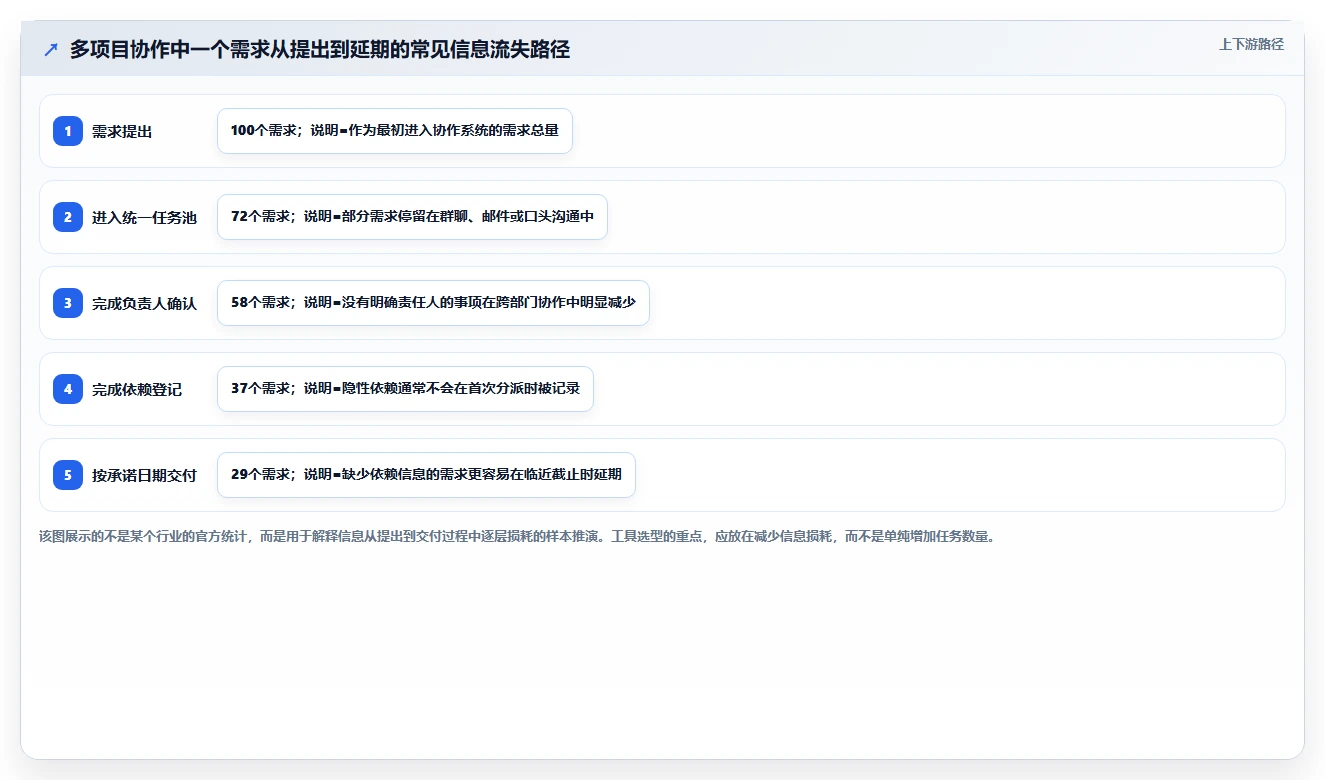The width and height of the screenshot is (1325, 780).
Task: Click the 完成依赖登记 step label
Action: [137, 389]
